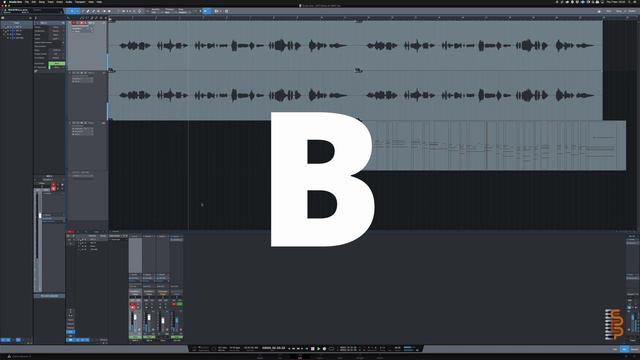This screenshot has width=640, height=360.
Task: Toggle the green monitor button on fourth mixer channel
Action: coord(180,304)
